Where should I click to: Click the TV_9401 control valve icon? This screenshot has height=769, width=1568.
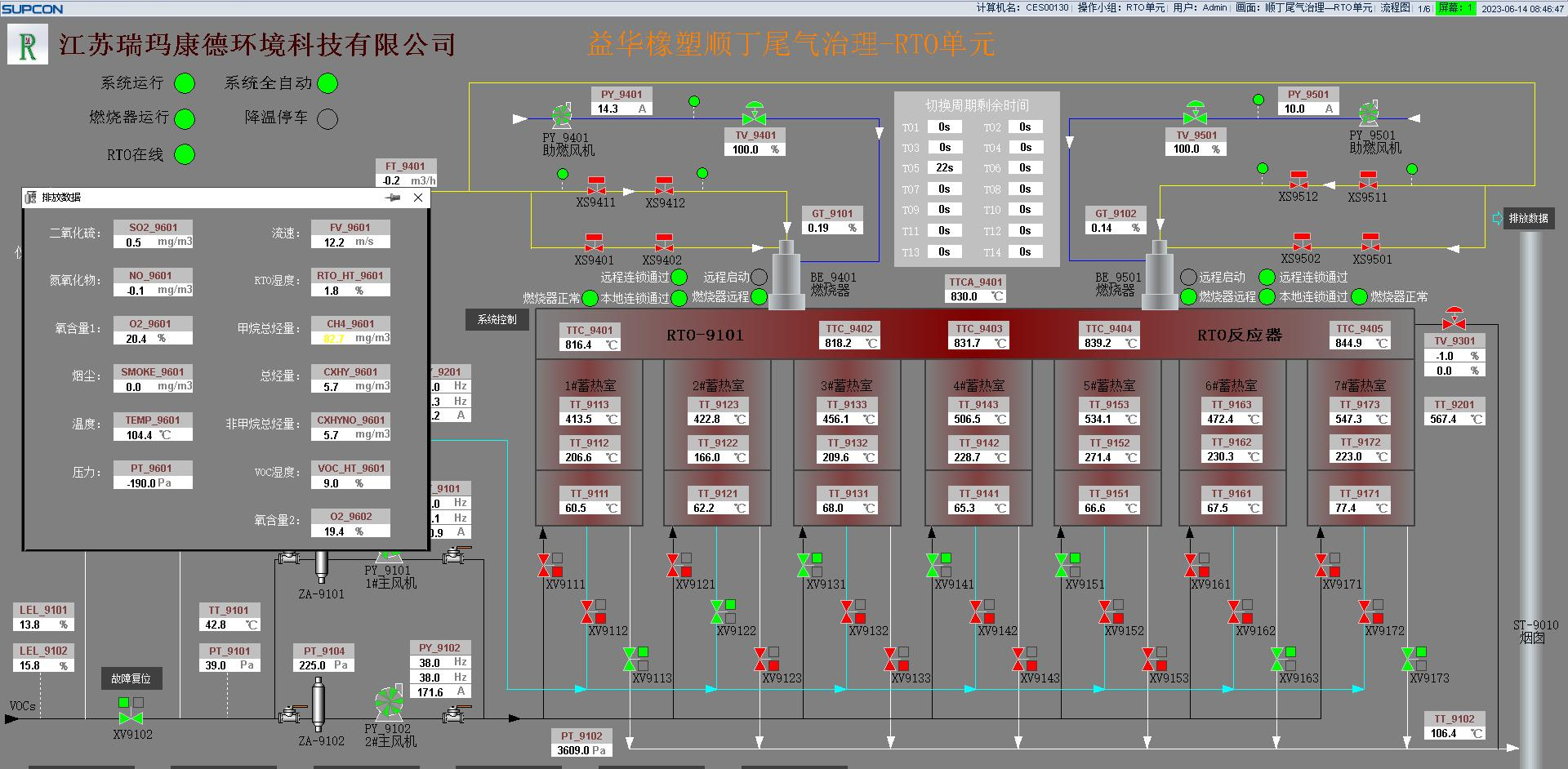pyautogui.click(x=754, y=114)
